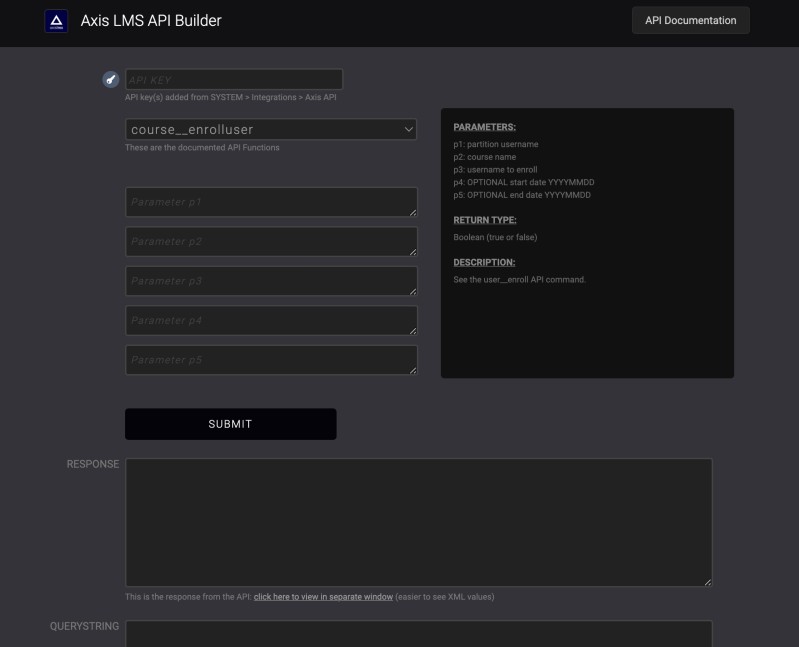This screenshot has height=647, width=799.
Task: Click 'Boolean (true or false)' text
Action: [495, 237]
